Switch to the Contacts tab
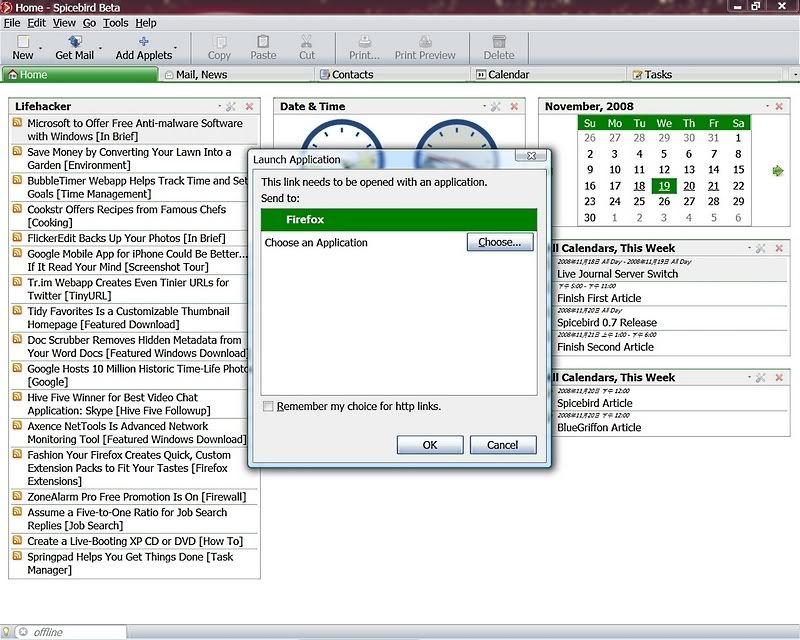The width and height of the screenshot is (800, 640). [x=392, y=75]
